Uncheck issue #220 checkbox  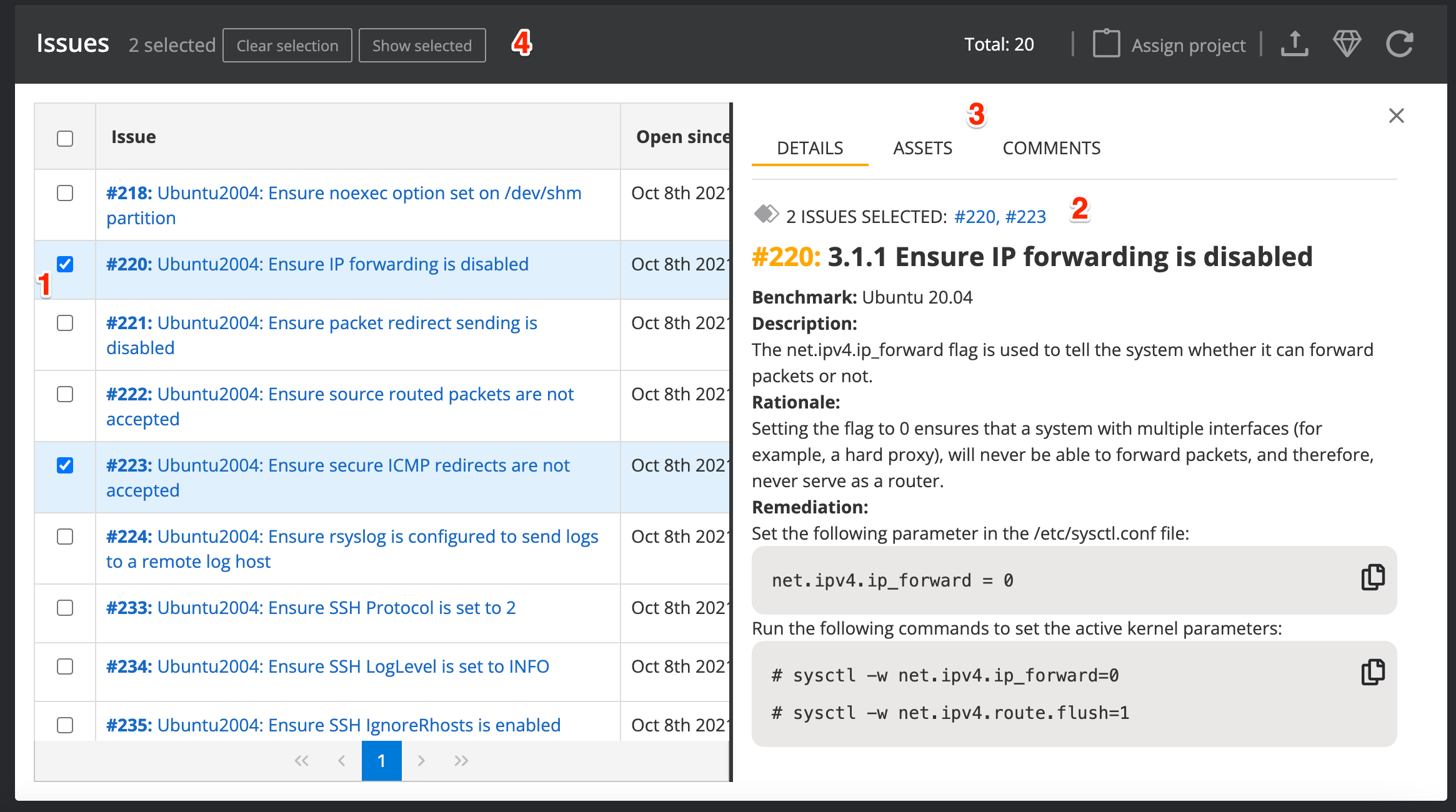[x=65, y=264]
